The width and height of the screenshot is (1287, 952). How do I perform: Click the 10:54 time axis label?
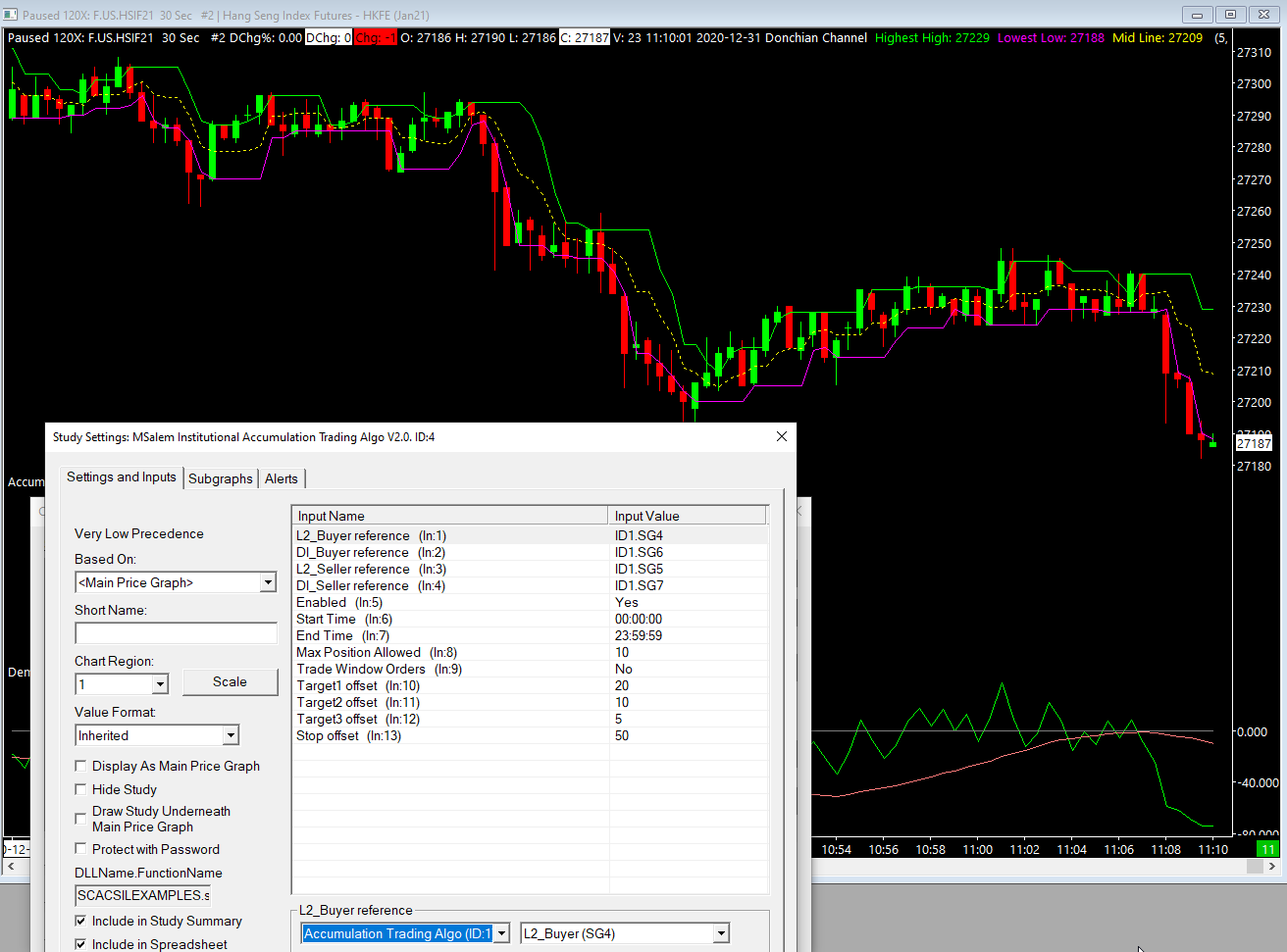tap(837, 849)
